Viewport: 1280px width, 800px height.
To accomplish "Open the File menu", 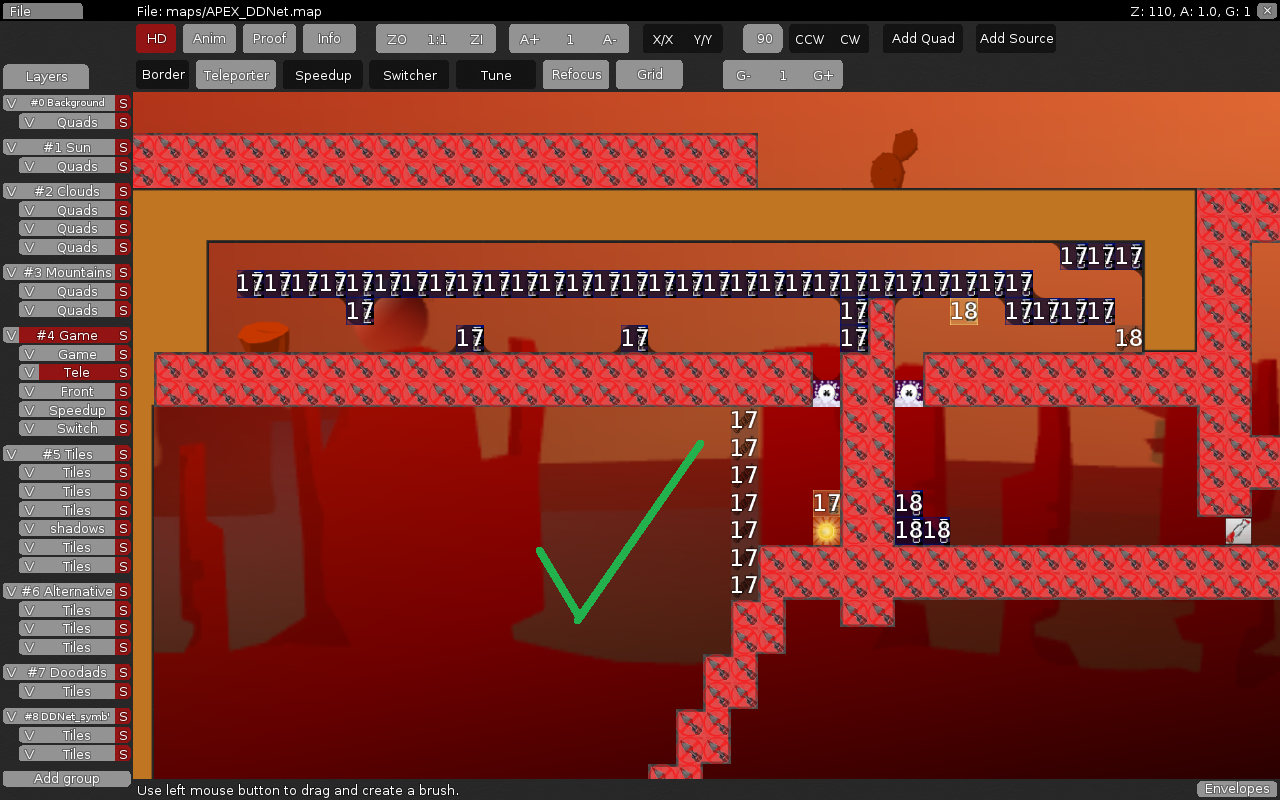I will click(x=44, y=11).
